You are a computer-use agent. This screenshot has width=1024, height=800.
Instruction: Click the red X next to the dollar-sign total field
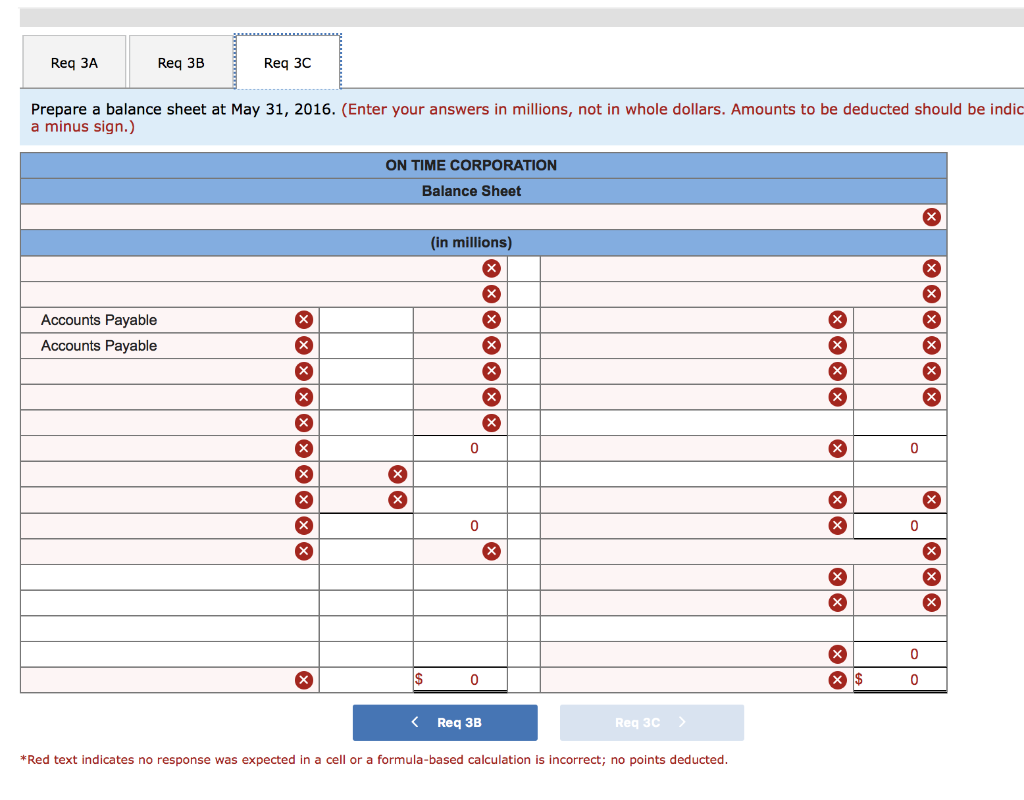837,680
